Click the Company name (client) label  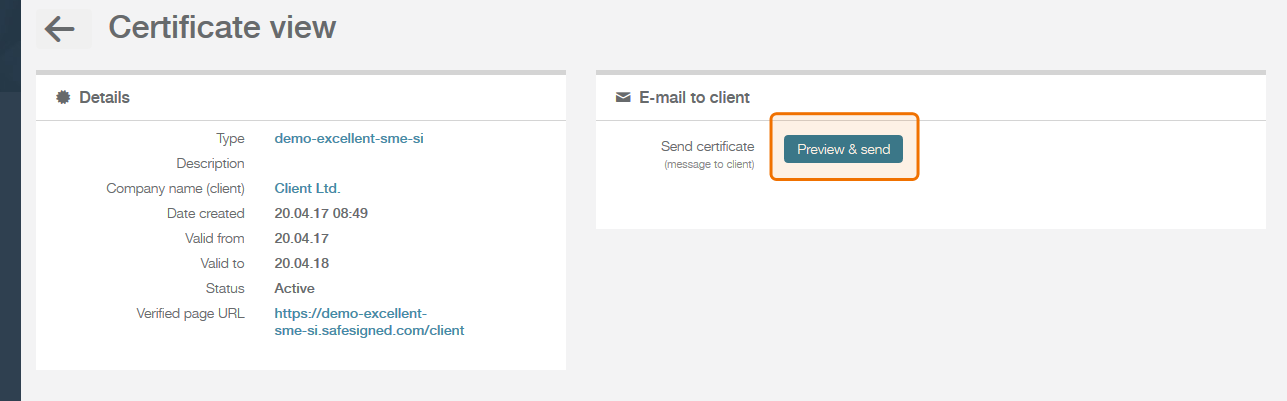176,188
